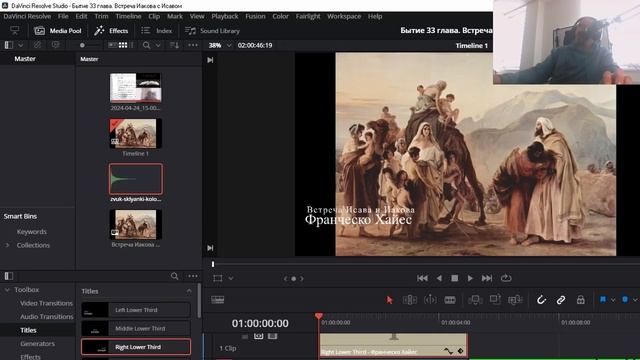Select the Timeline 1 thumbnail
Image resolution: width=640 pixels, height=360 pixels.
136,134
